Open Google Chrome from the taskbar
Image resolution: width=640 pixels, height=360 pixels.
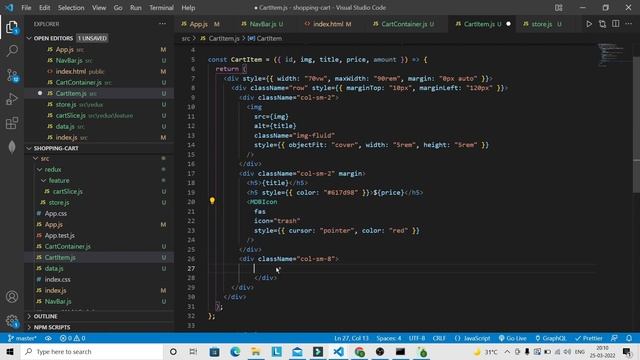point(359,352)
